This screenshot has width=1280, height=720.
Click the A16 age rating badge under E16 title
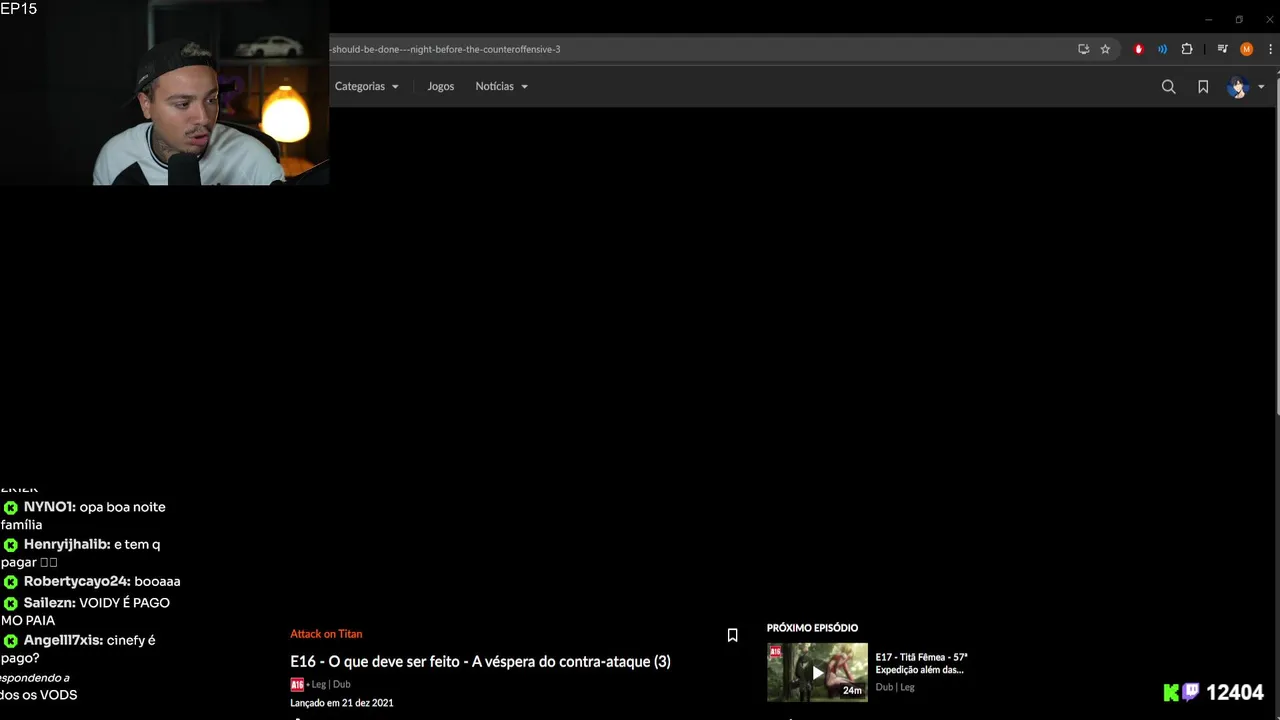pos(297,685)
